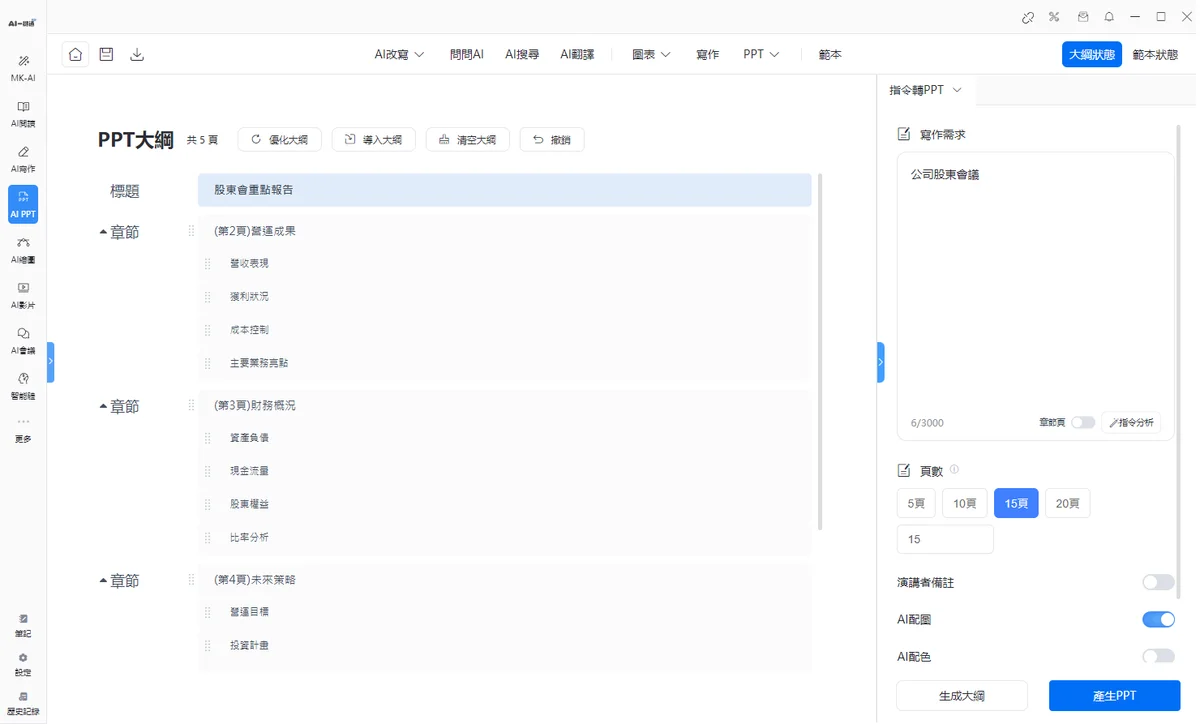
Task: Click drag handle of 現金流量 row
Action: coord(208,471)
